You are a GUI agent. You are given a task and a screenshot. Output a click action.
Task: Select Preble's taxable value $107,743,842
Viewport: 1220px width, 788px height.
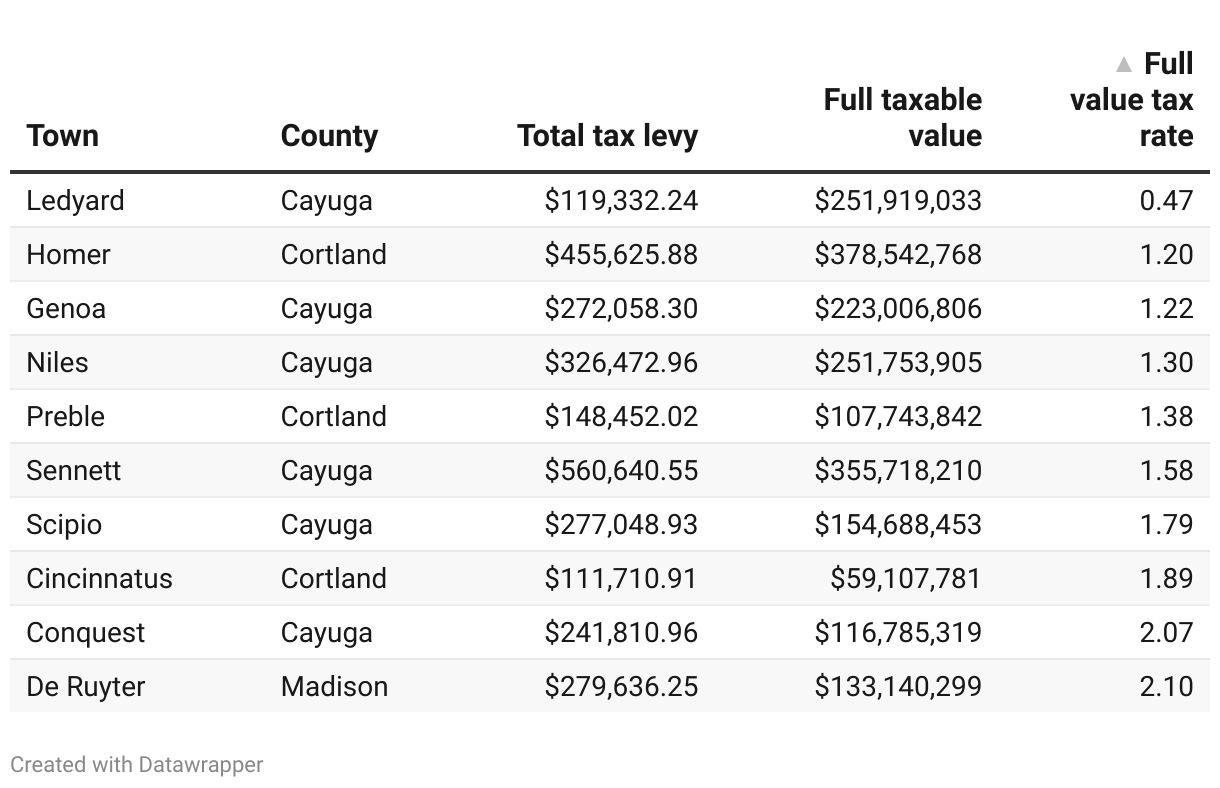click(898, 416)
